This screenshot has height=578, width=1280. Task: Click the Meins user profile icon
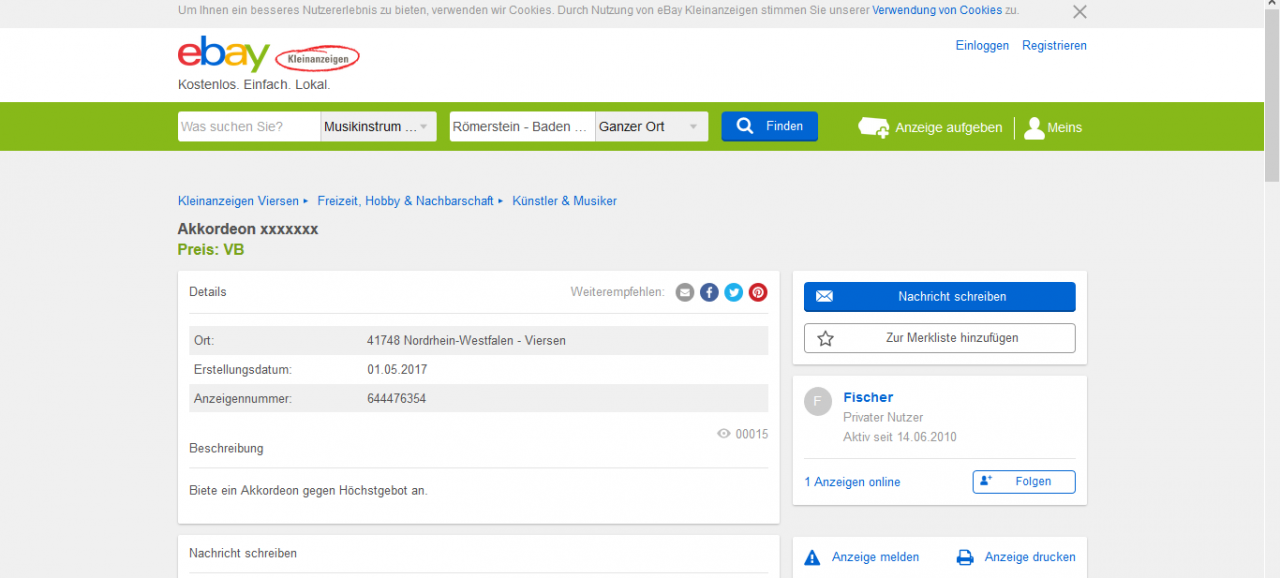click(x=1034, y=128)
